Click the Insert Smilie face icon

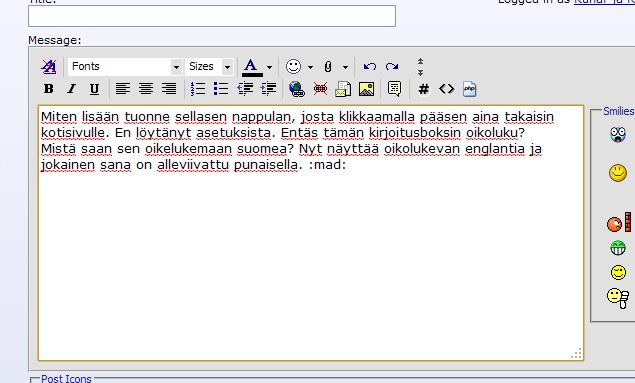293,66
